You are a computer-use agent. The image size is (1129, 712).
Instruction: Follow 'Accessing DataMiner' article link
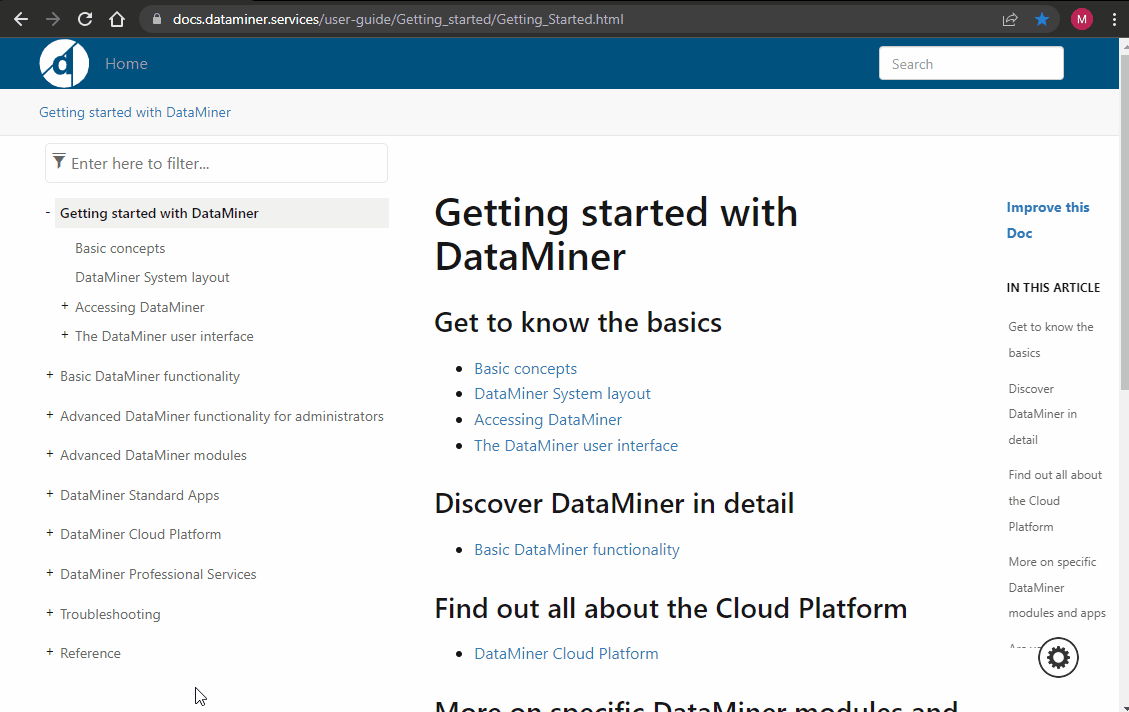[548, 420]
